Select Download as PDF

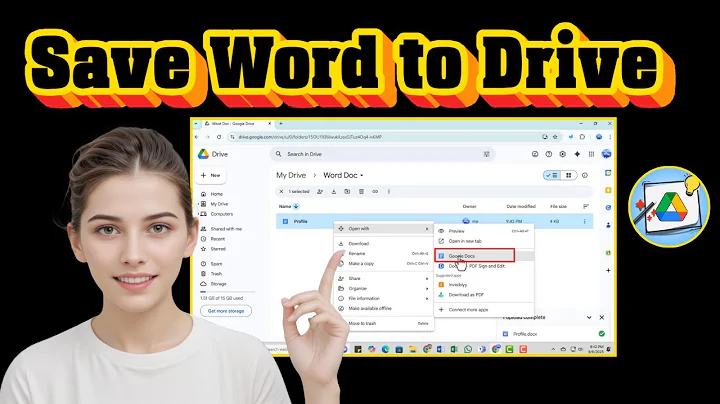coord(484,295)
